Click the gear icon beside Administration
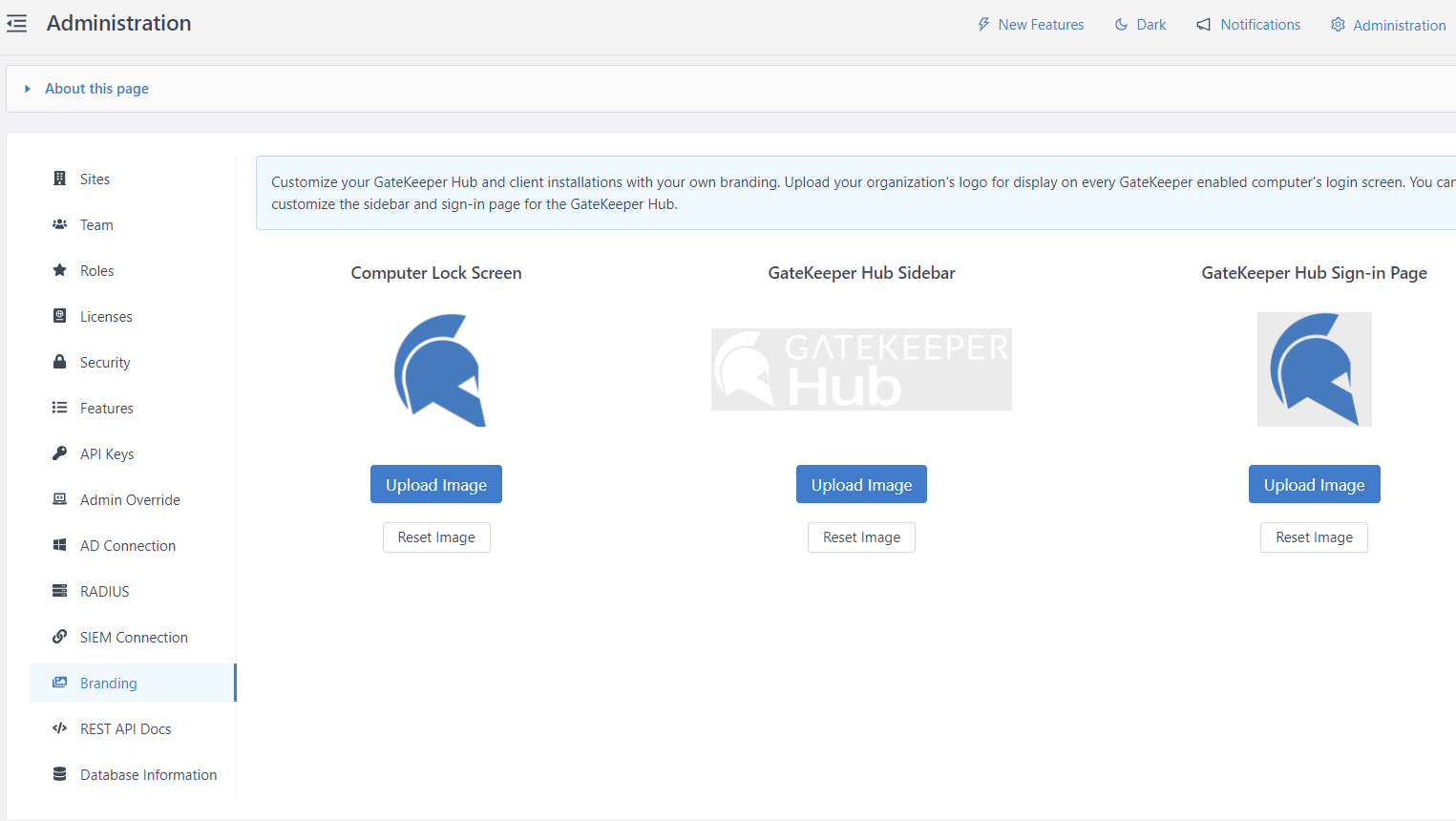Image resolution: width=1456 pixels, height=821 pixels. tap(1338, 25)
